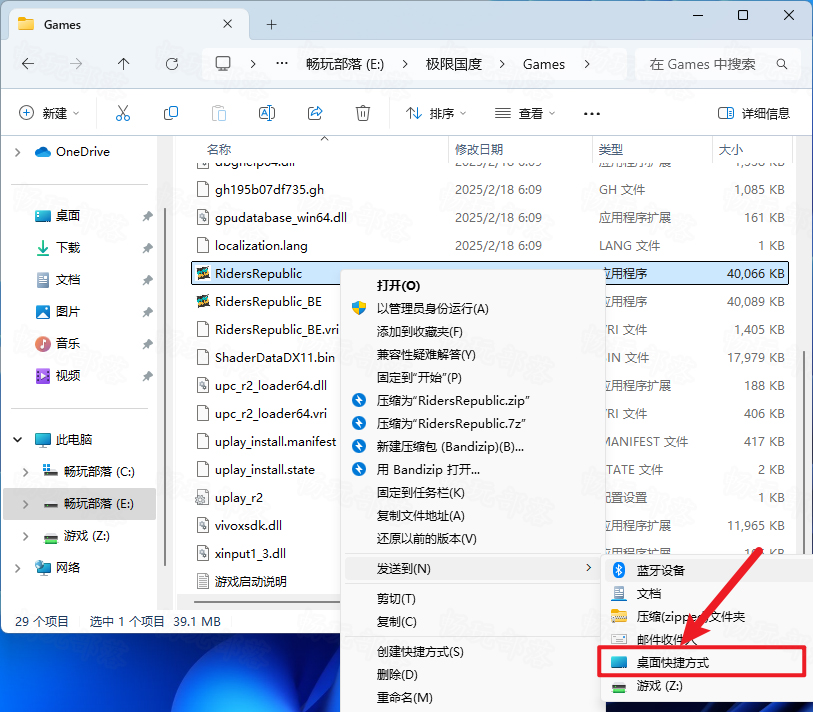Viewport: 813px width, 712px height.
Task: Select the vivoxsdk.dll file
Action: [248, 525]
